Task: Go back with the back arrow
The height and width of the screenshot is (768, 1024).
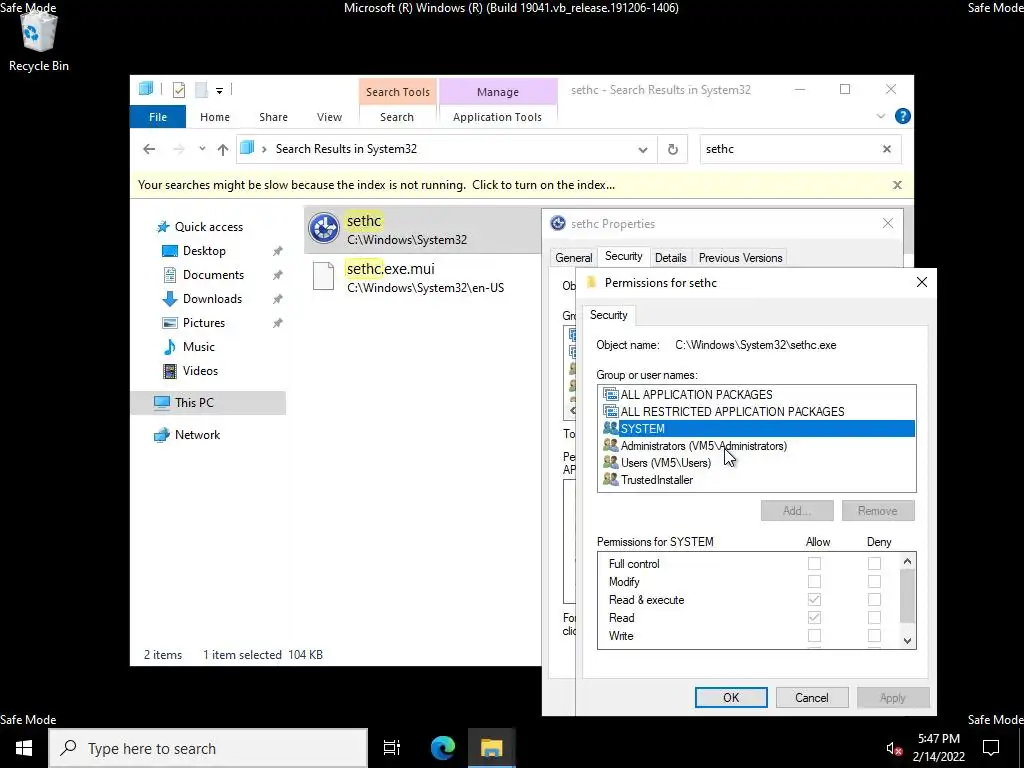Action: coord(149,150)
